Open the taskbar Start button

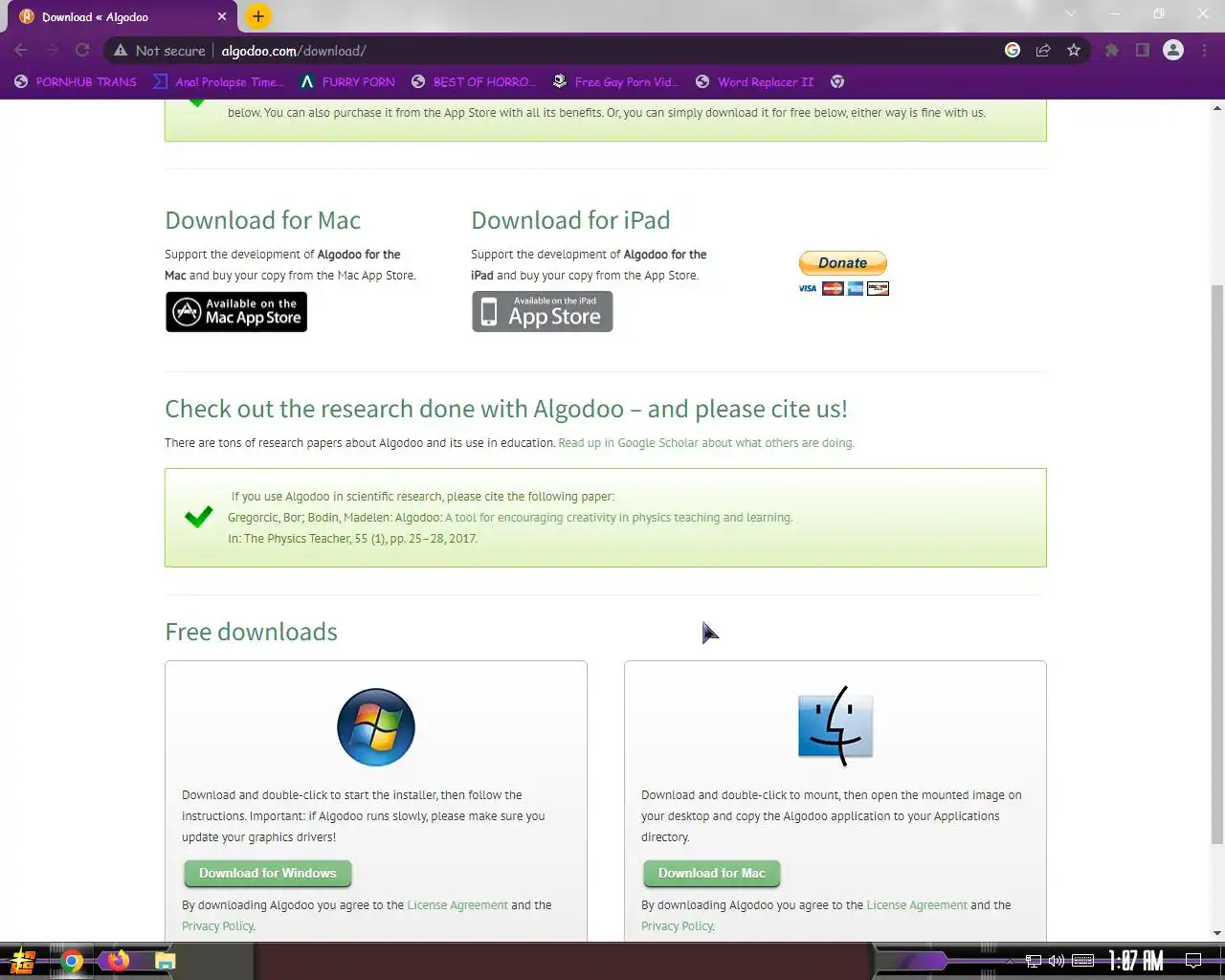[x=23, y=960]
